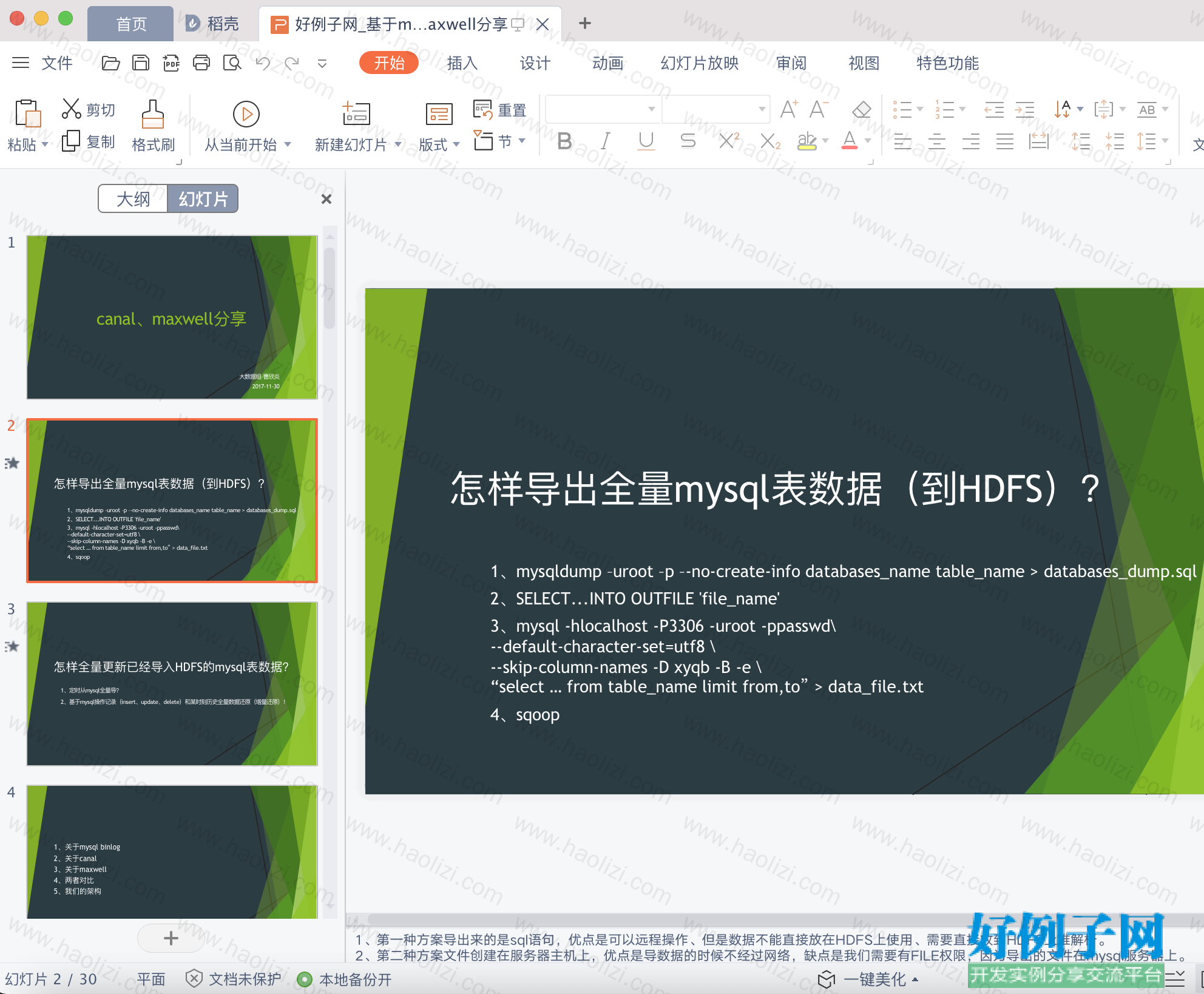Increase the indent level
Image resolution: width=1204 pixels, height=994 pixels.
click(x=1025, y=110)
